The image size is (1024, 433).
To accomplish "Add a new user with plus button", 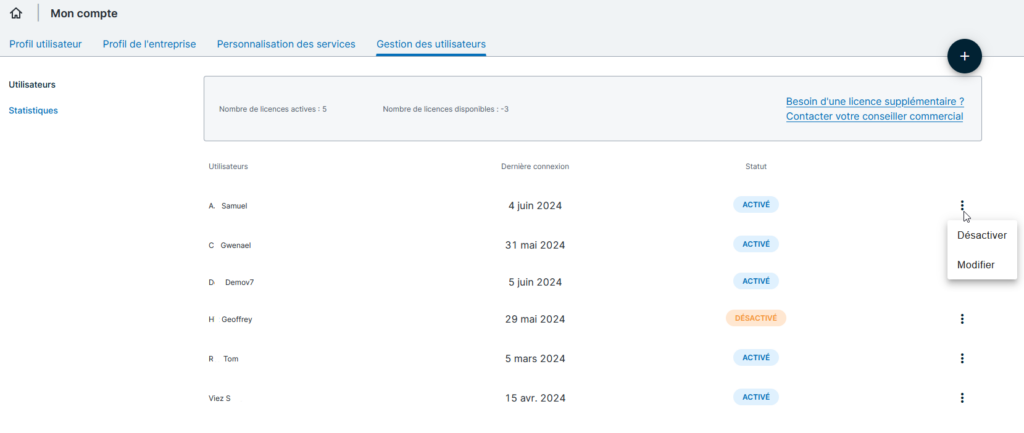I will [x=964, y=57].
